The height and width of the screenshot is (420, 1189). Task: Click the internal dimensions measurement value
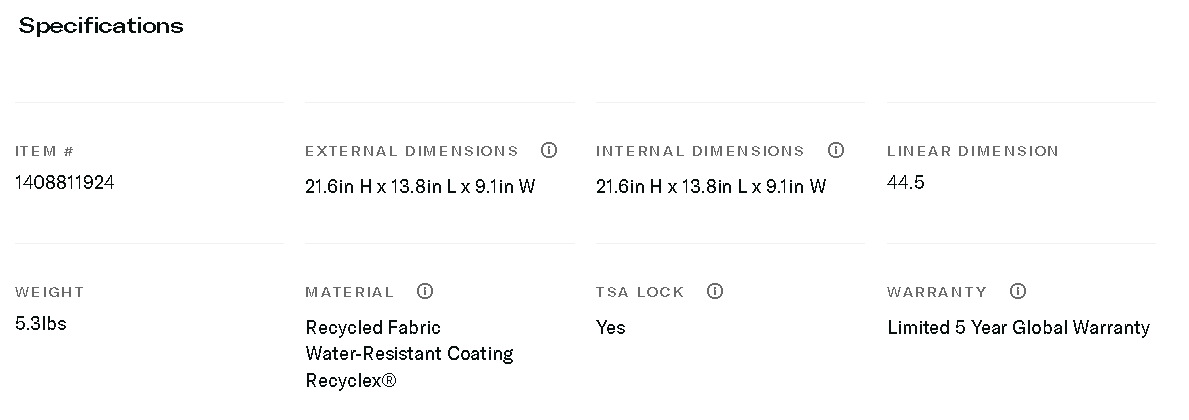tap(711, 186)
